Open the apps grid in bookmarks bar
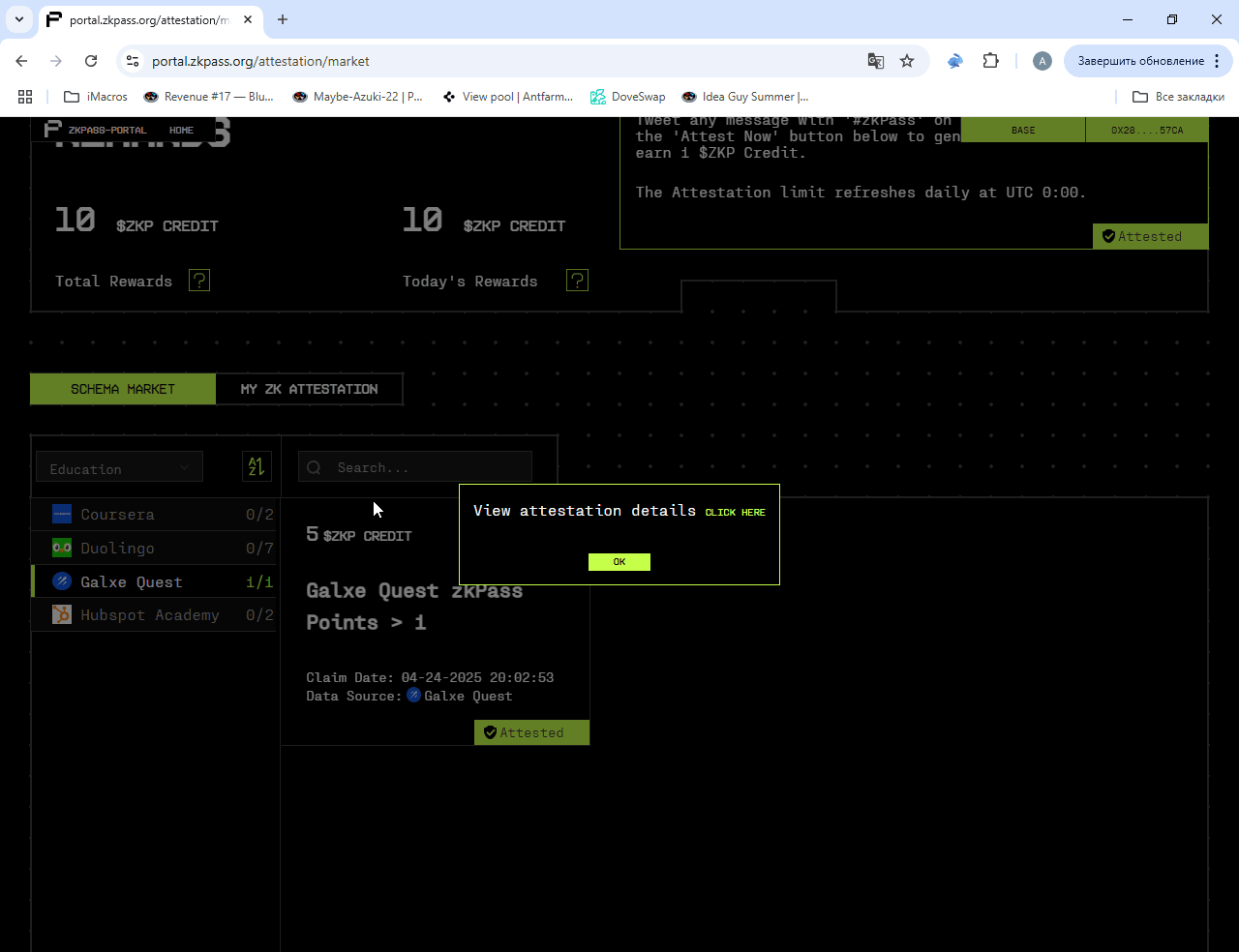The image size is (1239, 952). [x=25, y=97]
